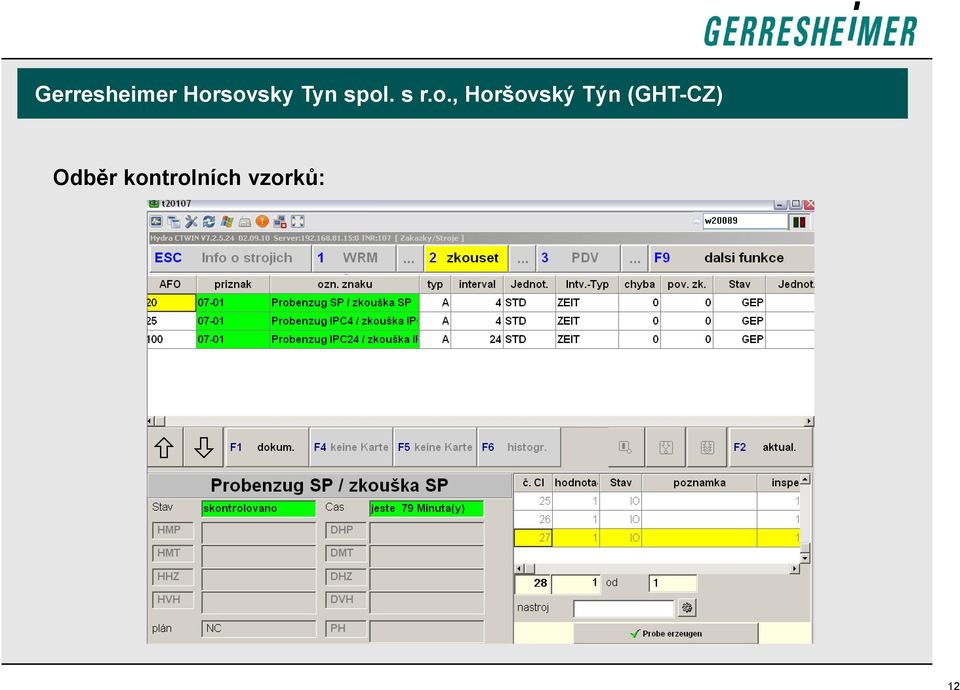Select sample row 26 in the č. Cl table
This screenshot has width=960, height=690.
(x=657, y=519)
